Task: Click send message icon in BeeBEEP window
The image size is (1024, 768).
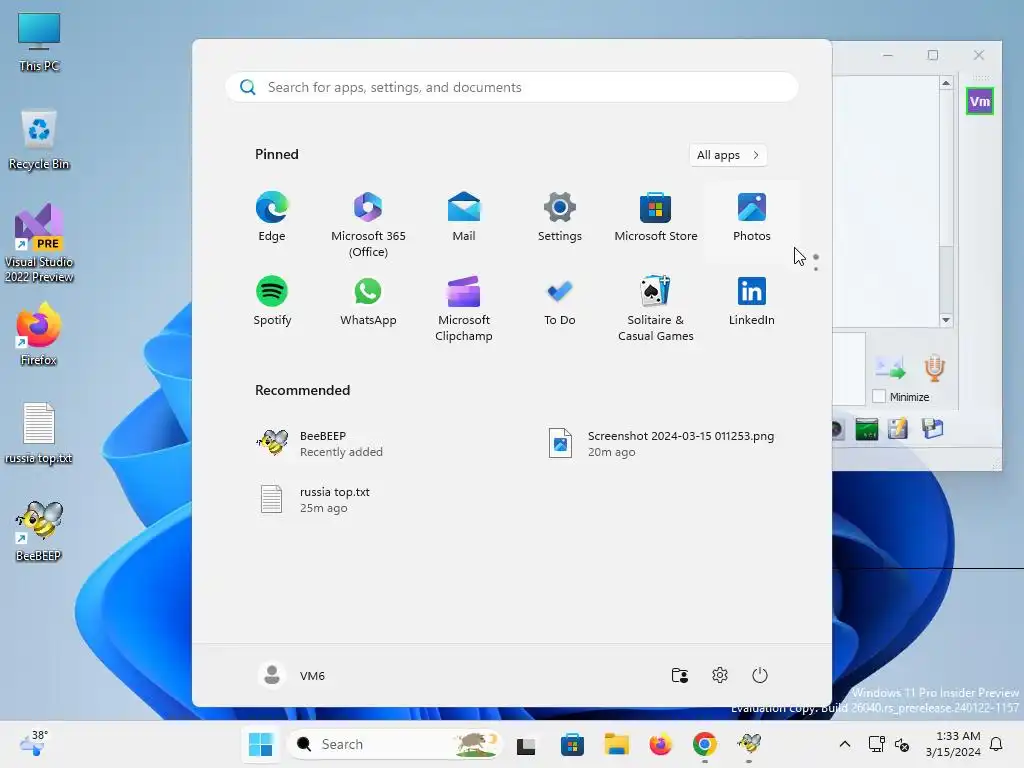Action: point(890,367)
